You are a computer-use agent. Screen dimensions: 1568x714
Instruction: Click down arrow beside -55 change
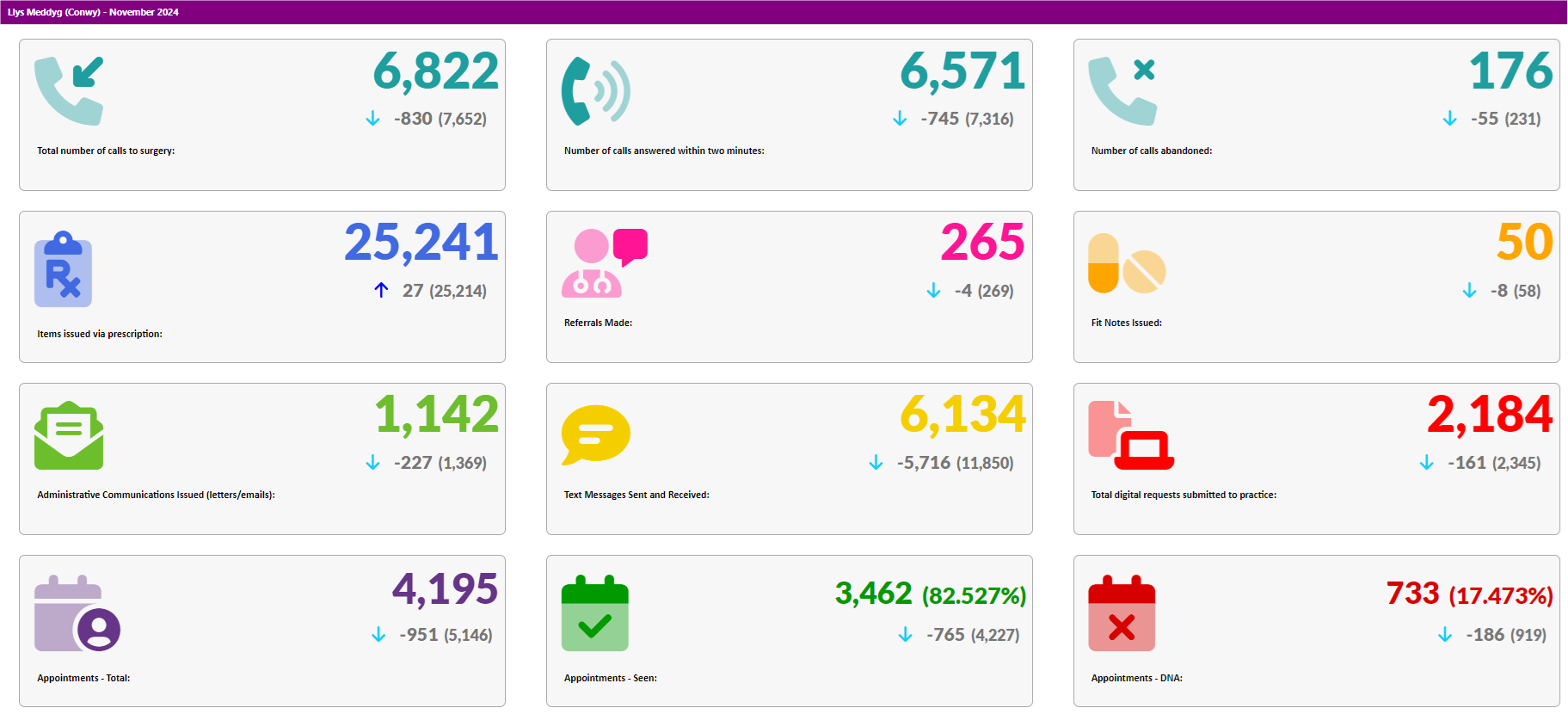point(1449,119)
